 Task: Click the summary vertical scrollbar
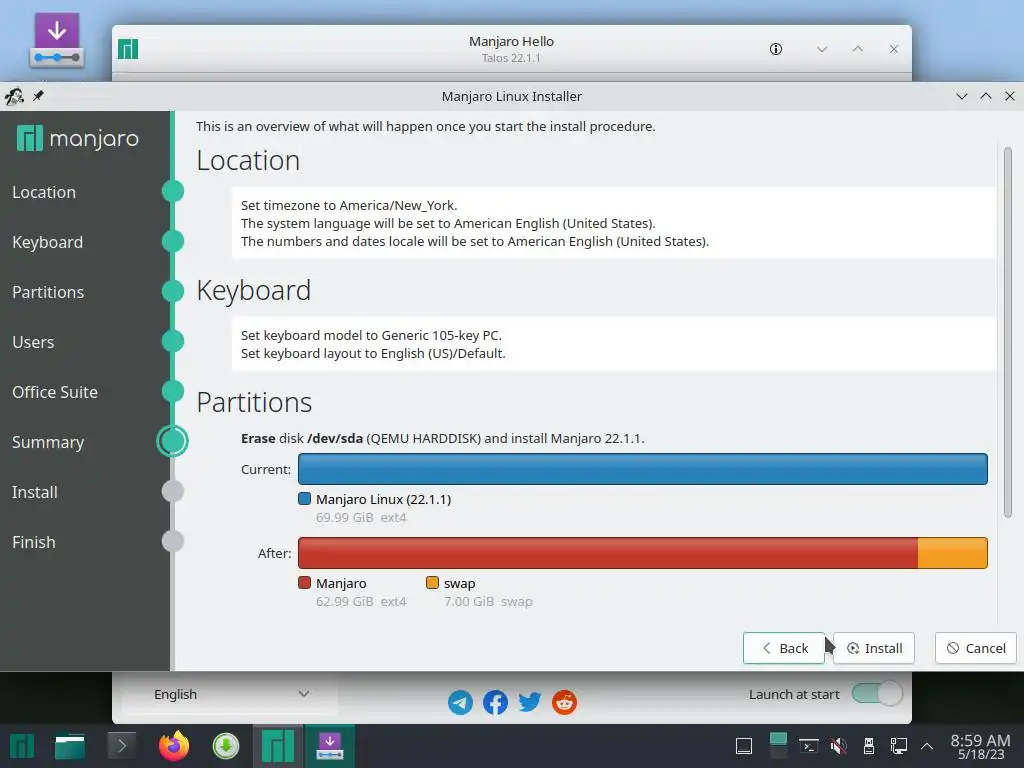click(1008, 333)
